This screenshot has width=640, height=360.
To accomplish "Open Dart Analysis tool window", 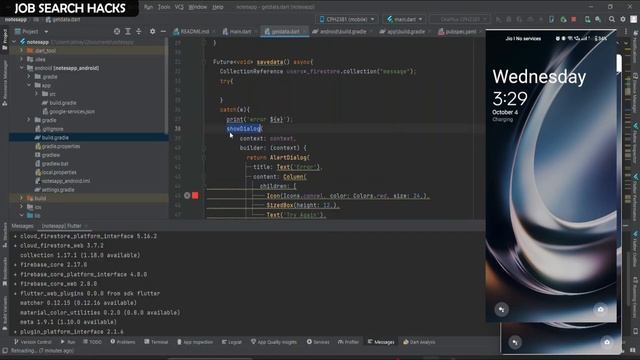I will (x=419, y=342).
